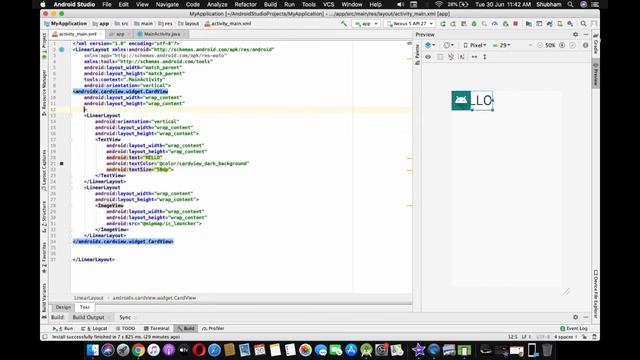Screen dimensions: 640x360
Task: Click zoom to fit screen in preview
Action: pos(572,45)
